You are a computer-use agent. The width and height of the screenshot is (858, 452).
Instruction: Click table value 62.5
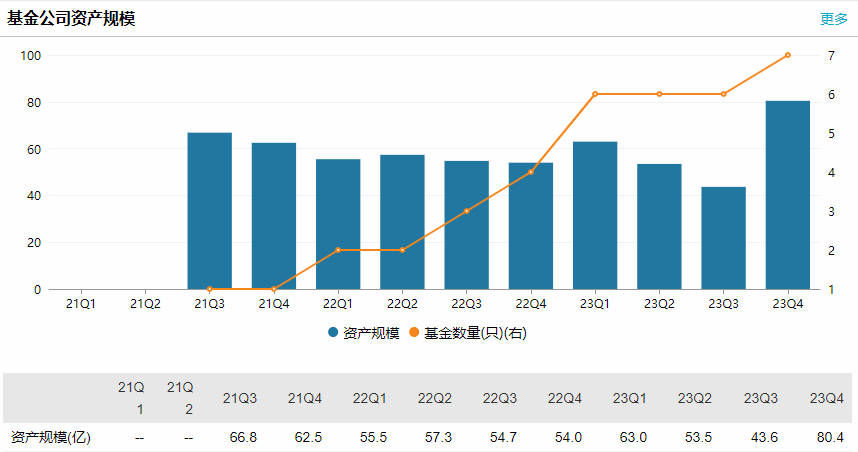[308, 437]
